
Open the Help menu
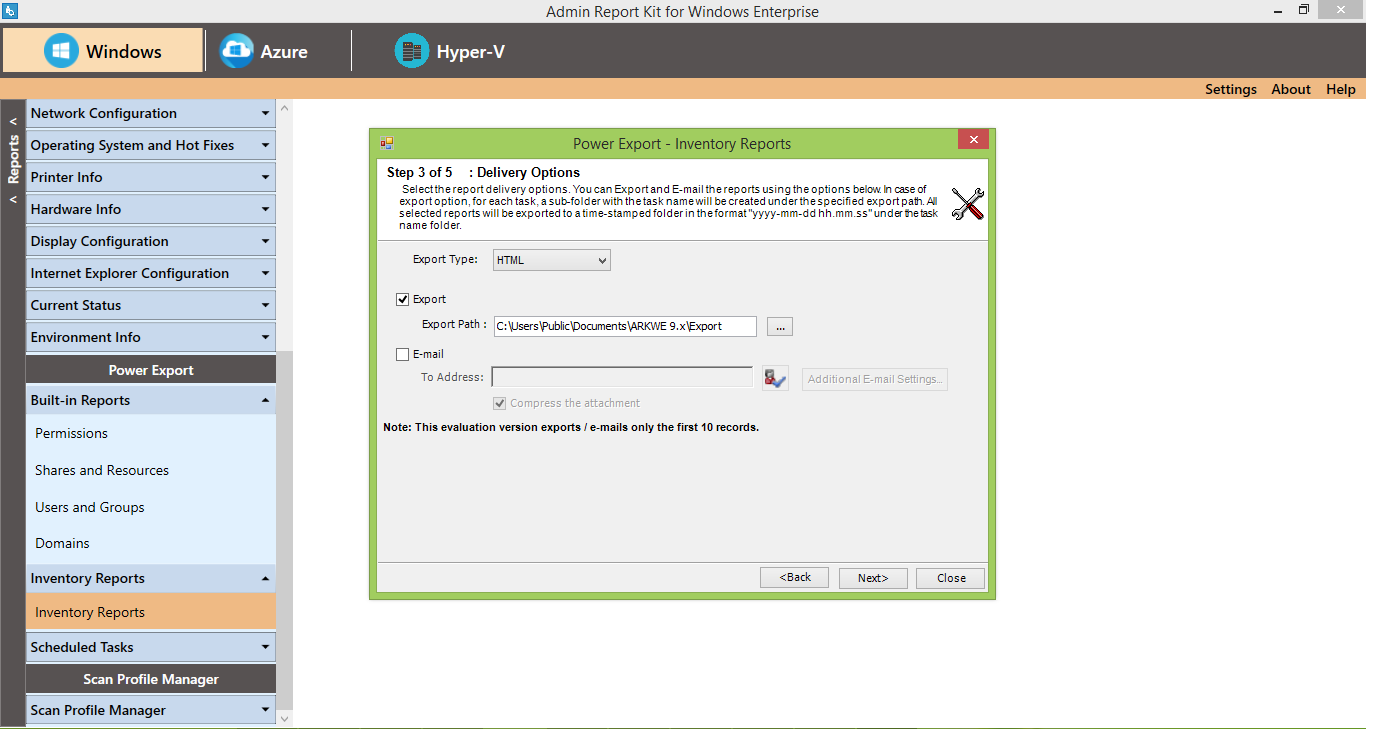(1340, 89)
